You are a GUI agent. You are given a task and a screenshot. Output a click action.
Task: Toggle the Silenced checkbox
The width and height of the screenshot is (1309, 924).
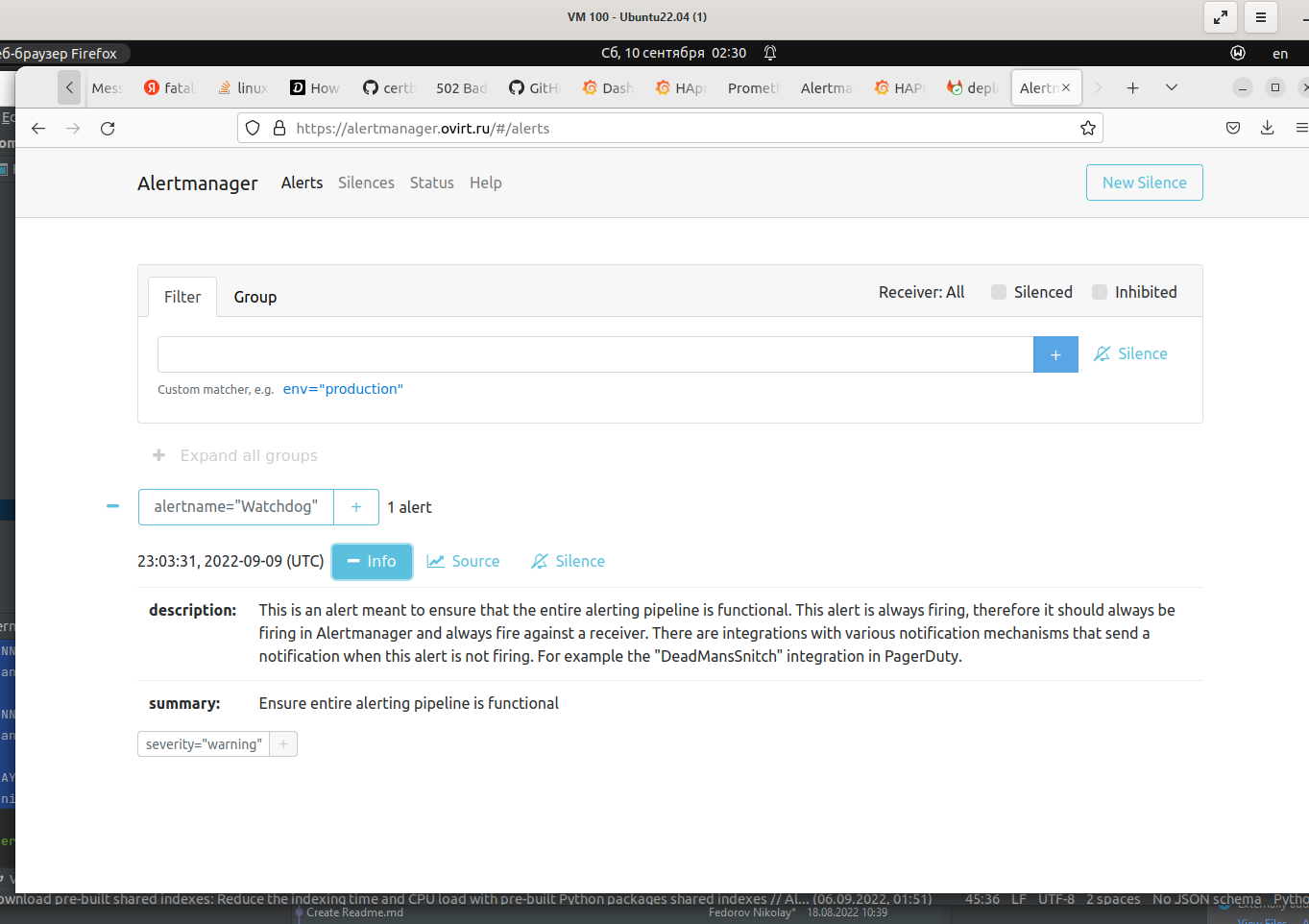point(999,292)
